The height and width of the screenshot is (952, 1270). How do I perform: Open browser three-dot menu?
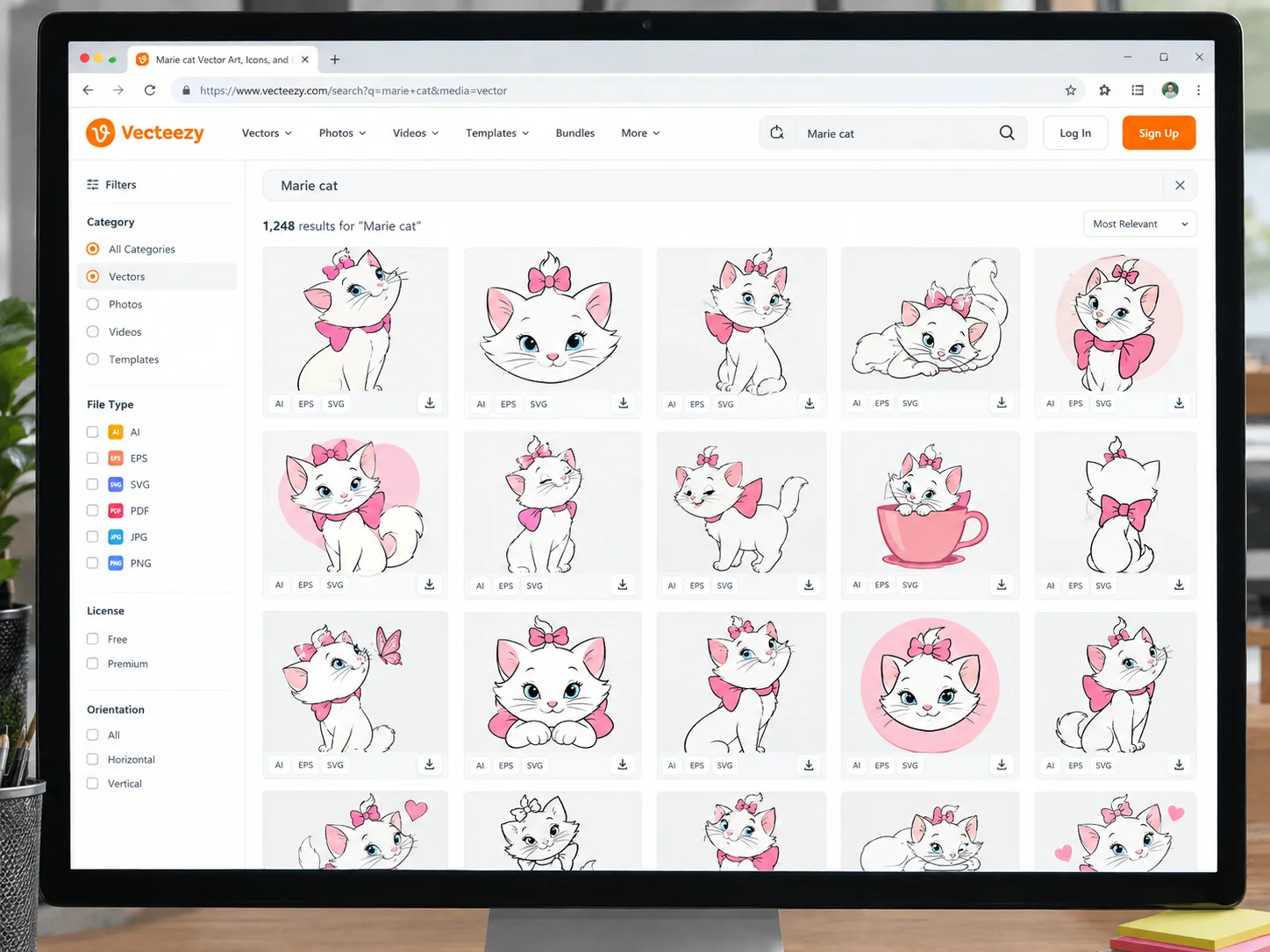tap(1198, 90)
